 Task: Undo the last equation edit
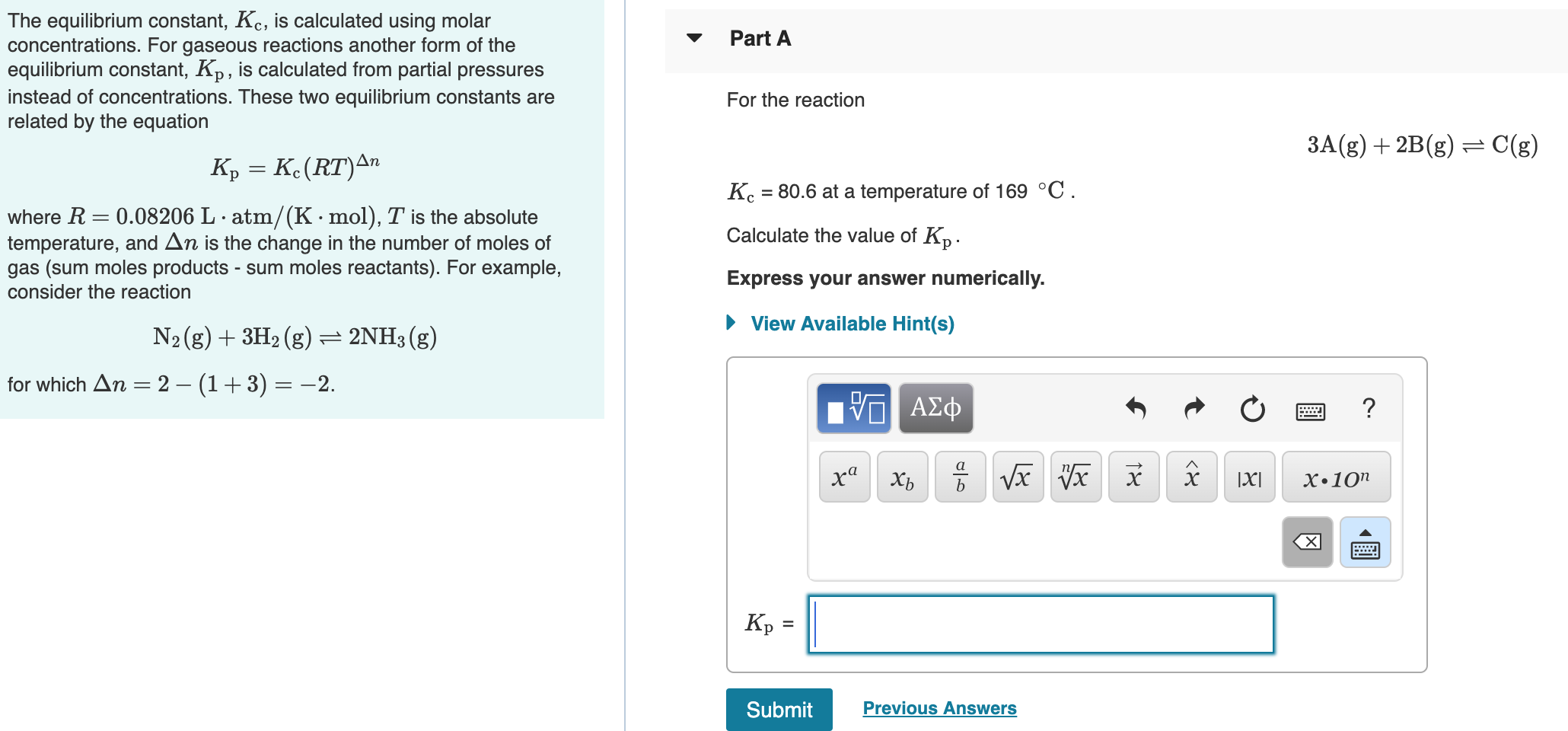1136,409
